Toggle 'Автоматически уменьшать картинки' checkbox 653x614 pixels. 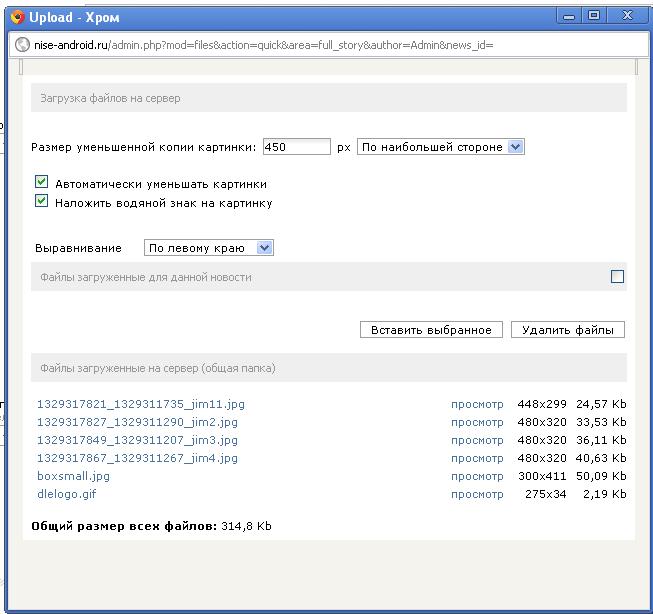pyautogui.click(x=42, y=183)
